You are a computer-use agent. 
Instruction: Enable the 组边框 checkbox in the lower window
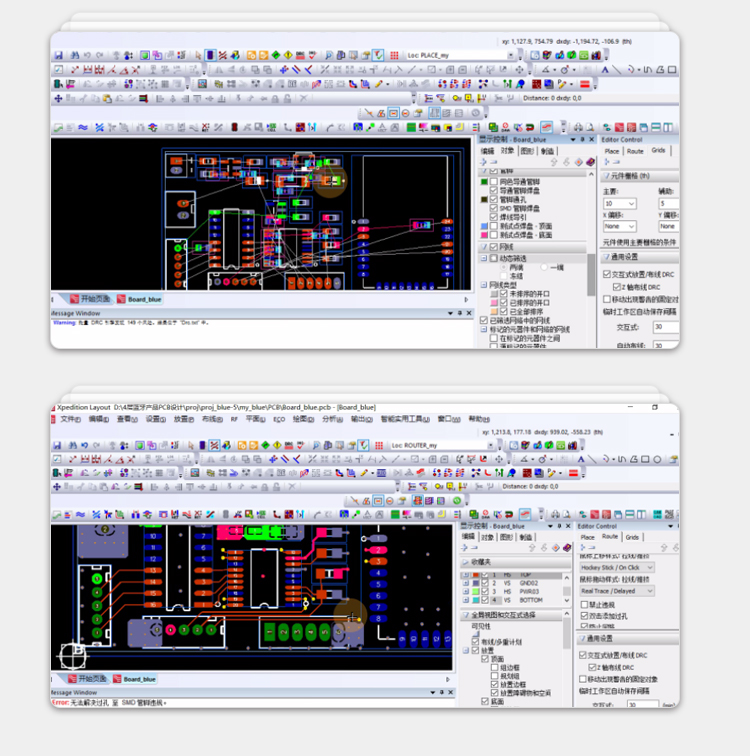tap(495, 667)
